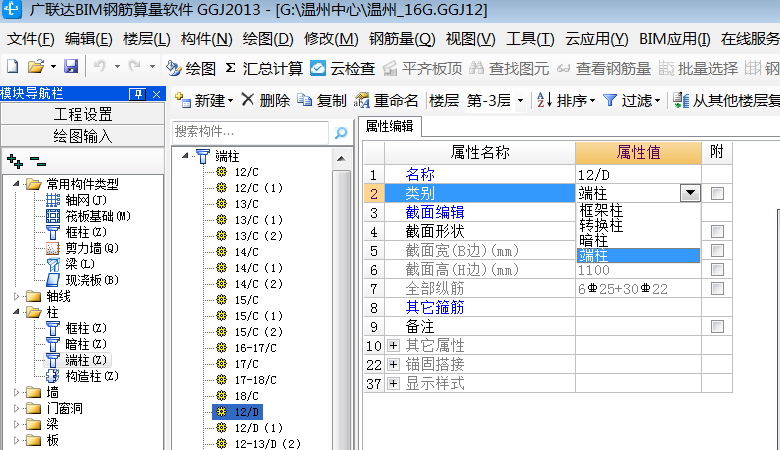Viewport: 780px width, 450px height.
Task: Open the 文件(F) menu
Action: coord(31,39)
